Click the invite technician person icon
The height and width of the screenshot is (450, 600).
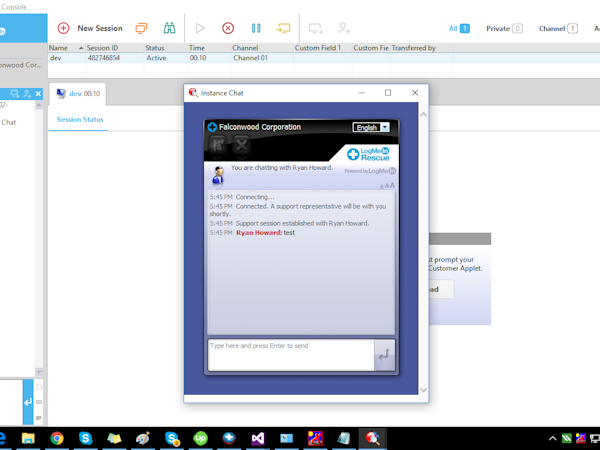(344, 28)
